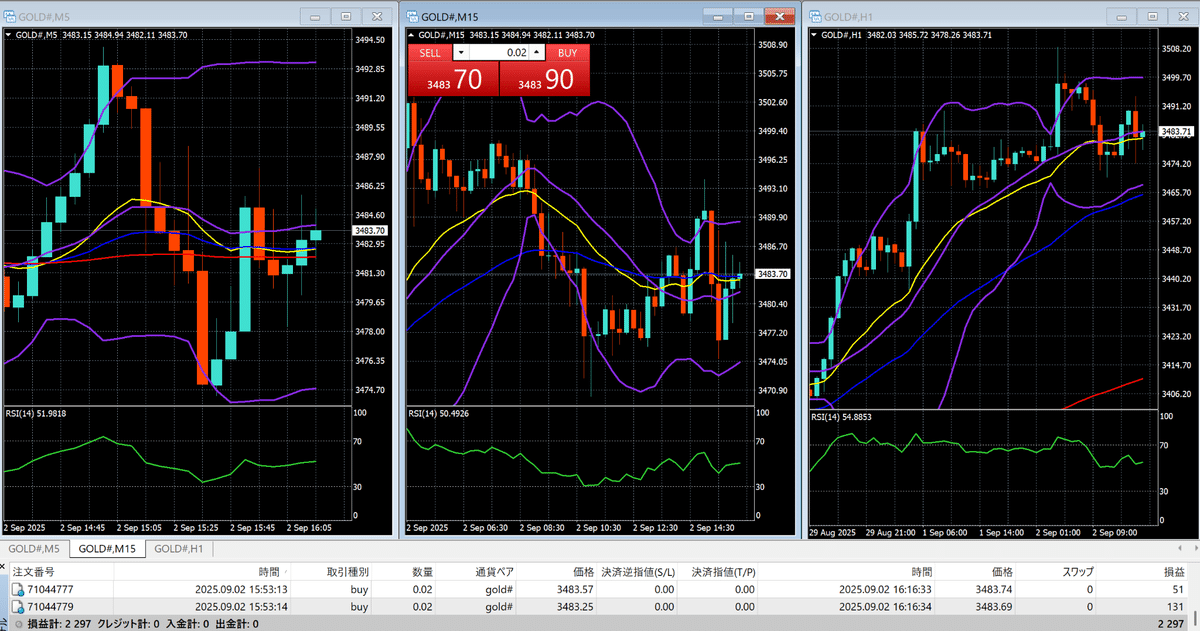This screenshot has width=1200, height=631.
Task: Click the current price tag 3483.71 on the H1 chart
Action: tap(1175, 132)
